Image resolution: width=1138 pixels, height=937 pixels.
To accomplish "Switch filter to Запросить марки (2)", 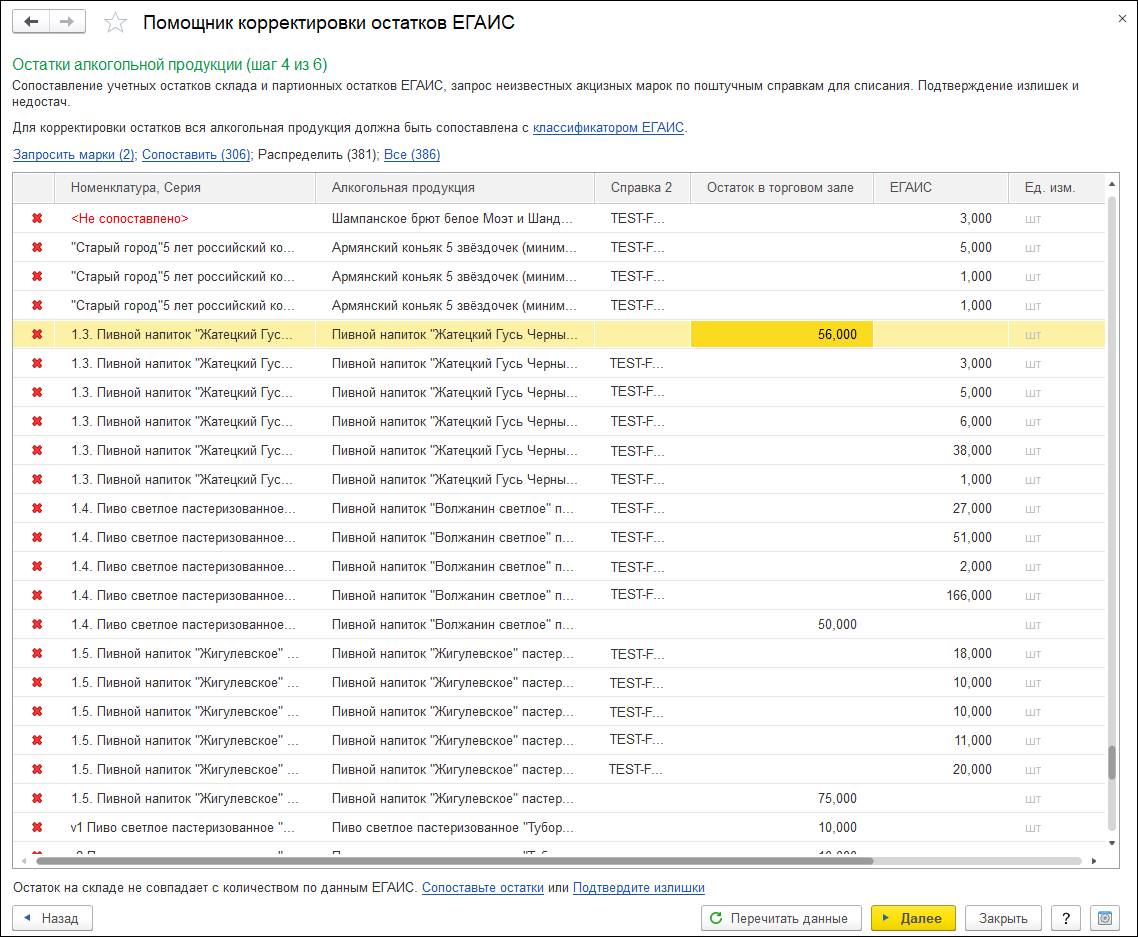I will coord(74,155).
